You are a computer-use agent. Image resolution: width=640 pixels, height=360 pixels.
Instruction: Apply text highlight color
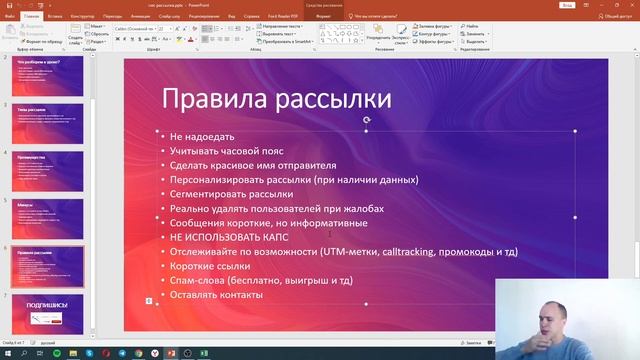179,39
